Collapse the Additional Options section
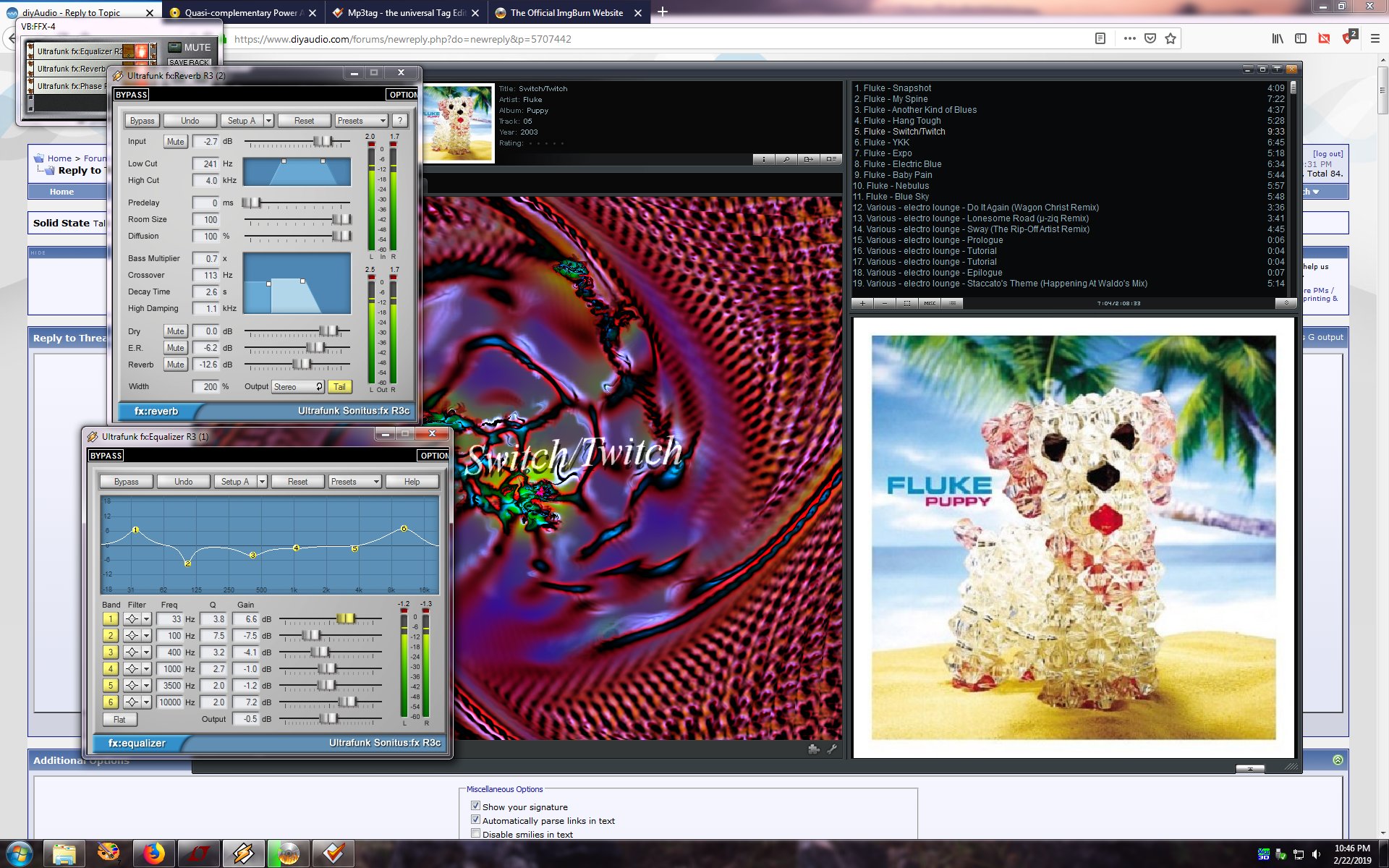Viewport: 1389px width, 868px height. pyautogui.click(x=1338, y=760)
